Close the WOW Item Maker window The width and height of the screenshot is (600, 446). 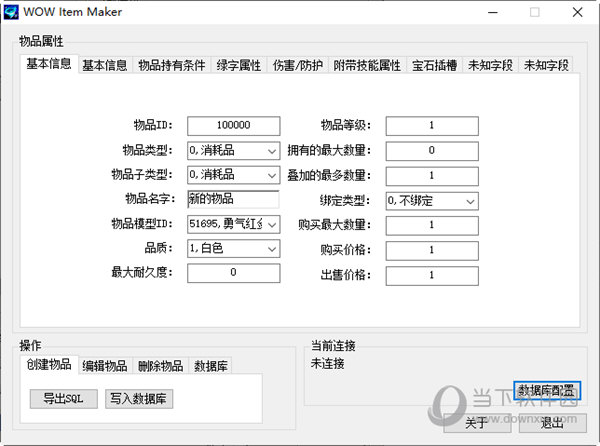click(577, 12)
